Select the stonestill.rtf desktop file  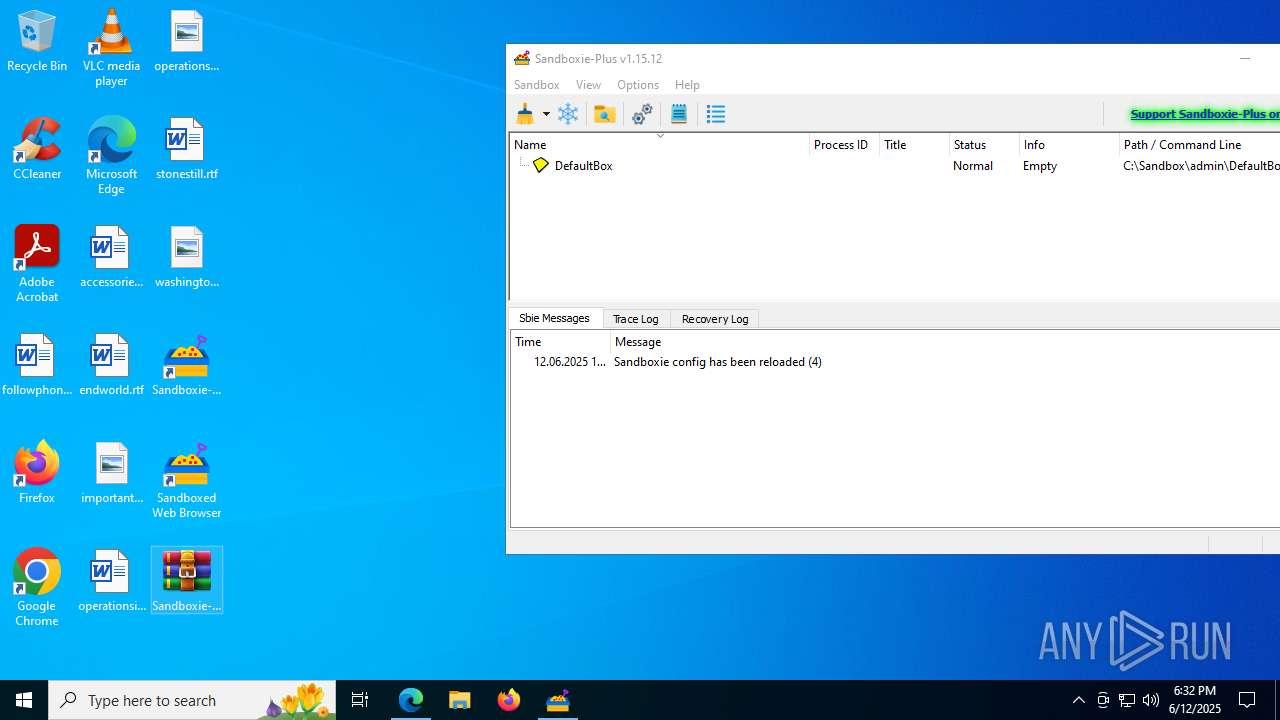coord(186,149)
